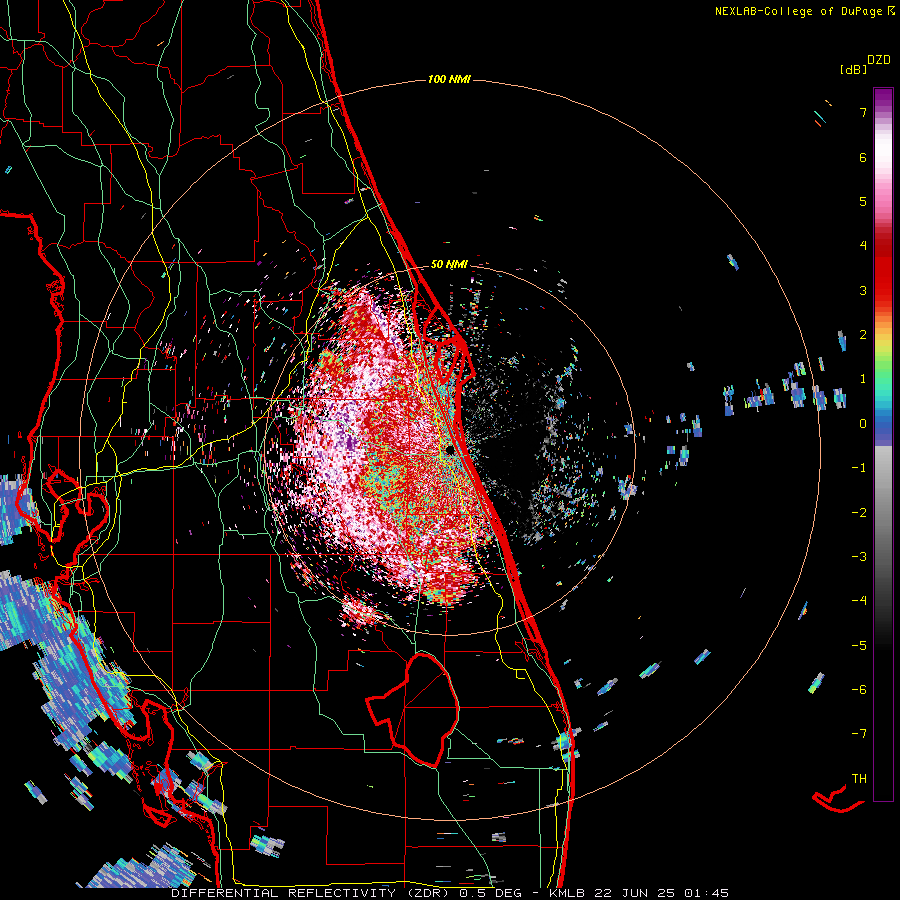900x900 pixels.
Task: Click the 50 NMI range ring label
Action: 449,264
